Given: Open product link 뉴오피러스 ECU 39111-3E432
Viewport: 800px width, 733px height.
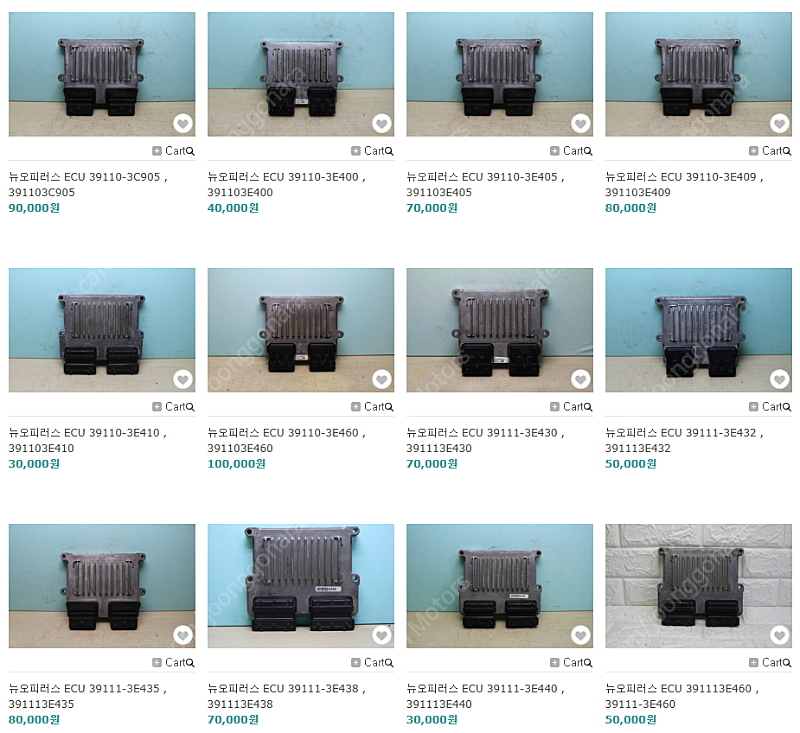Looking at the screenshot, I should (x=684, y=440).
